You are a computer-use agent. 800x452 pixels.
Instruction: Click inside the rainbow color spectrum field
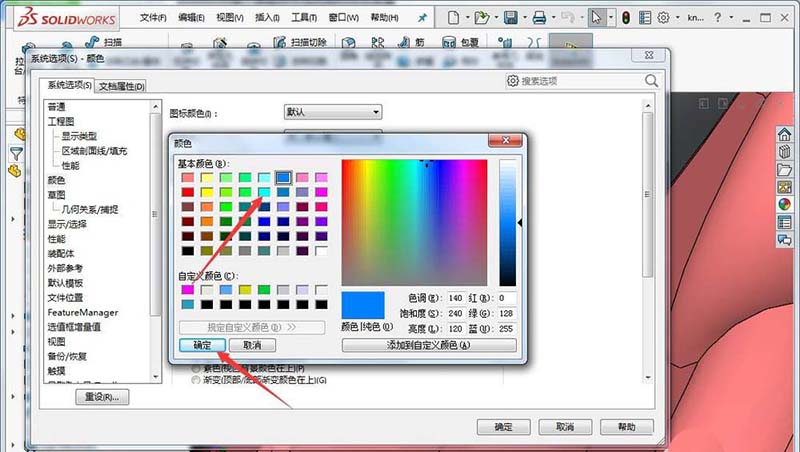(x=414, y=222)
